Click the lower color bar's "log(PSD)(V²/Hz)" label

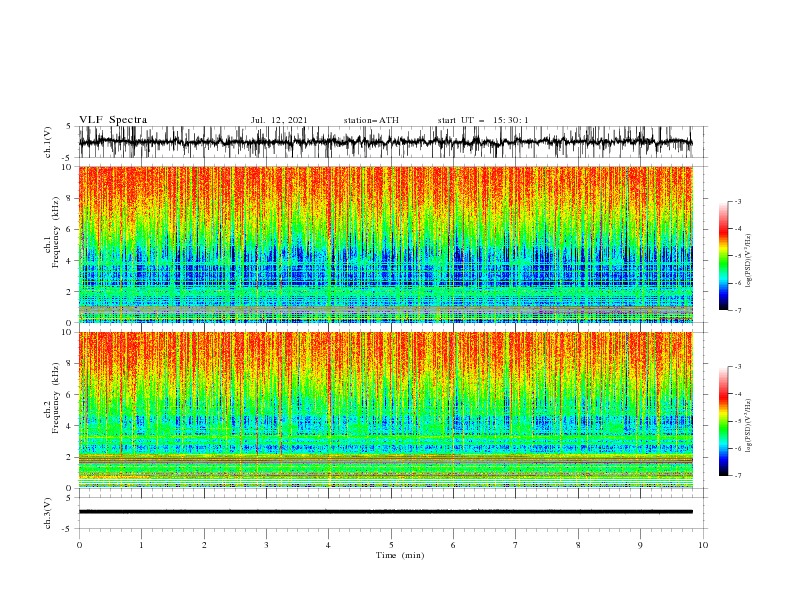click(748, 425)
